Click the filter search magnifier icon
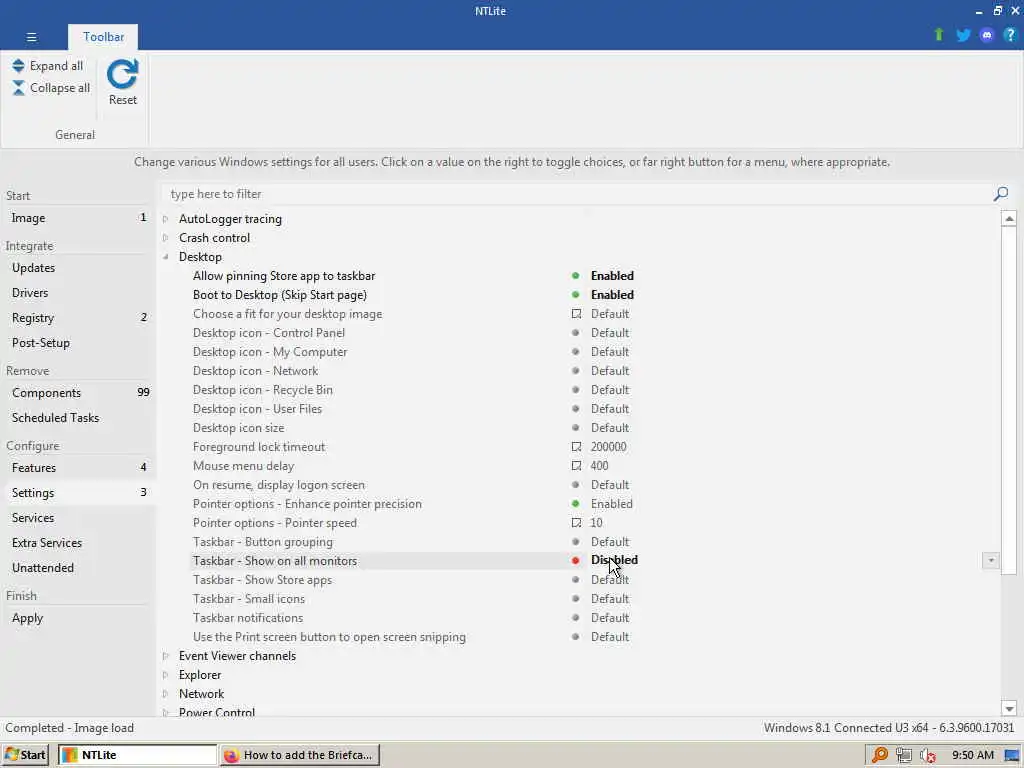 click(1000, 194)
